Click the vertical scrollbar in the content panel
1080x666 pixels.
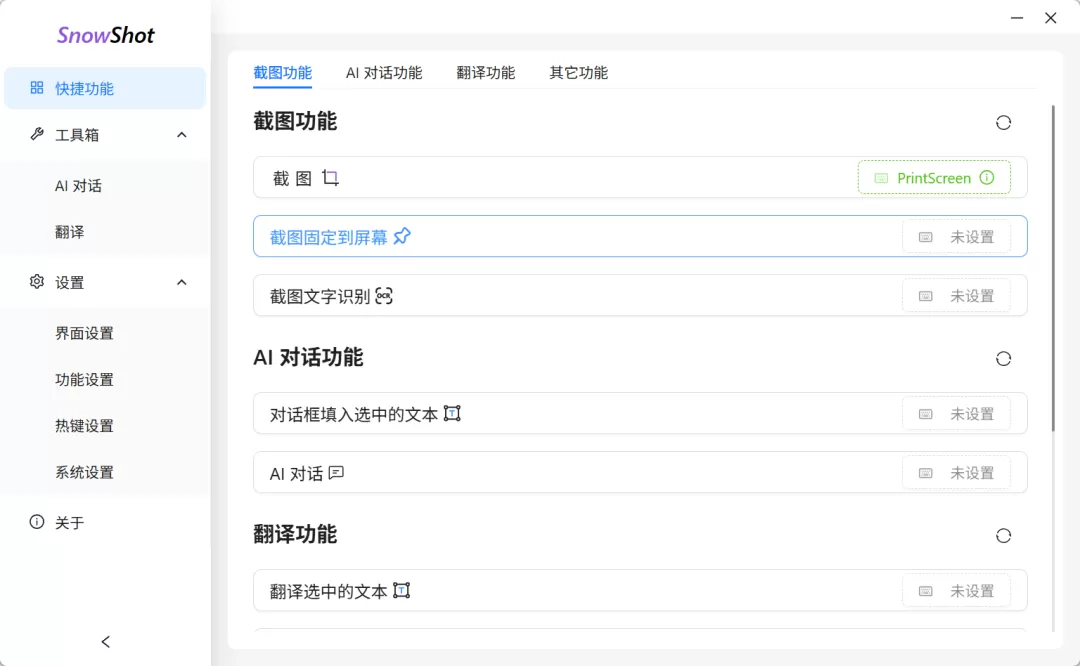pos(1052,268)
